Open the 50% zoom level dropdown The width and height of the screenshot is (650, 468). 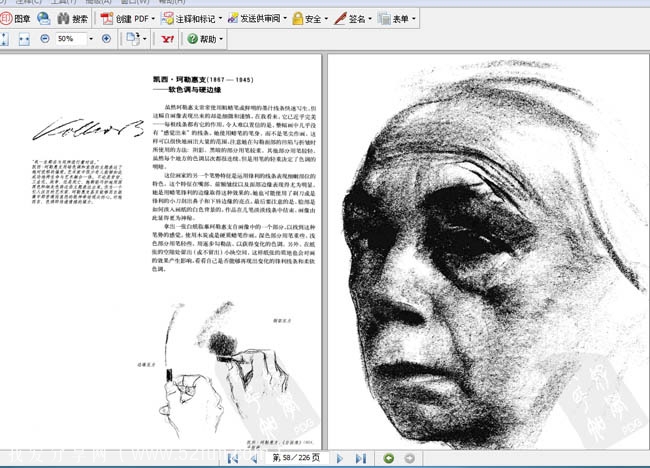click(91, 39)
